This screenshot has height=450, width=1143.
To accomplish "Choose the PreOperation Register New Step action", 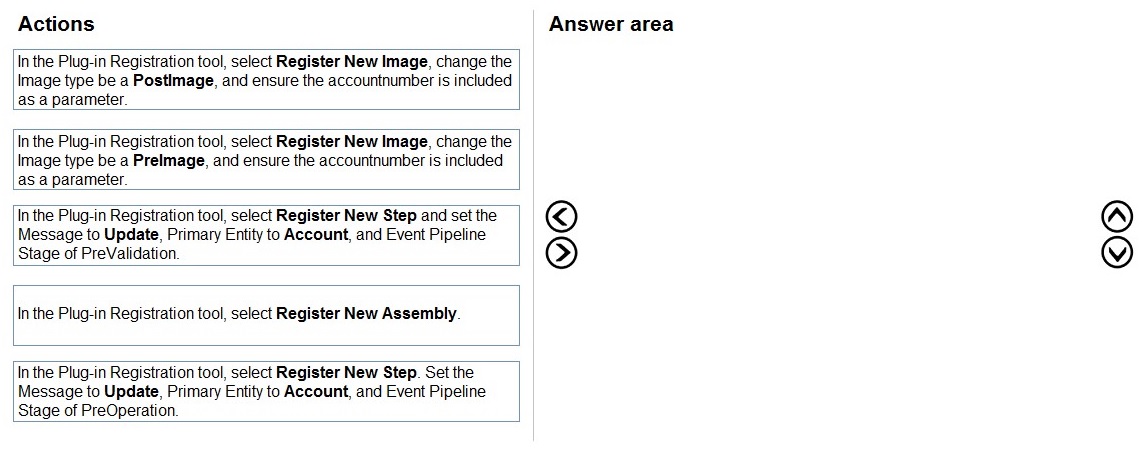I will coord(267,391).
